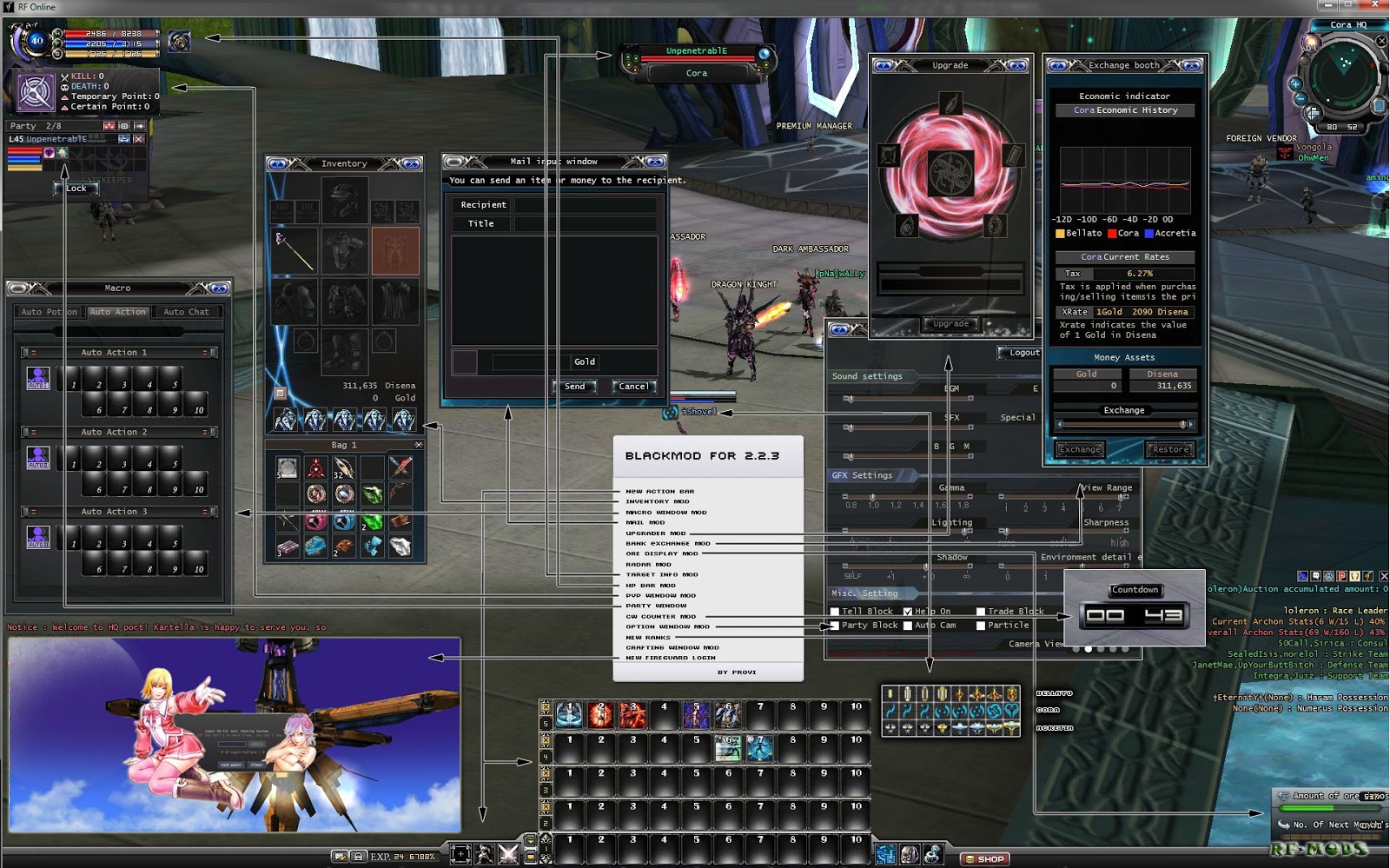Click the Auto Action 1 purple macro icon

tap(38, 378)
